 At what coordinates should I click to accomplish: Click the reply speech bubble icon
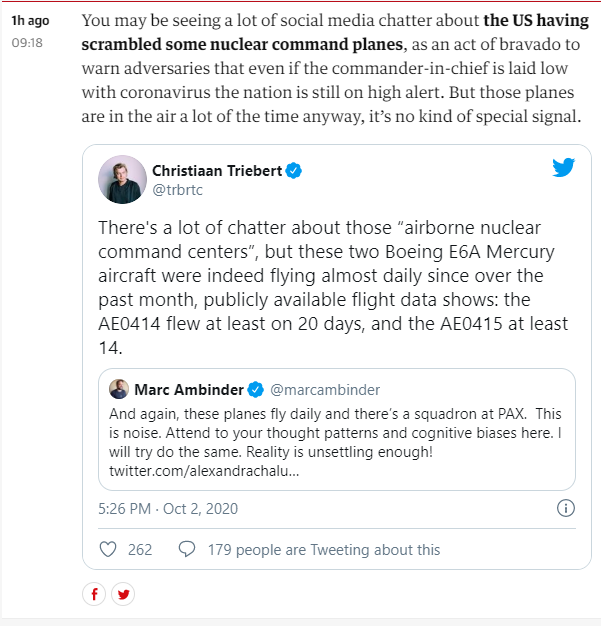pos(186,549)
